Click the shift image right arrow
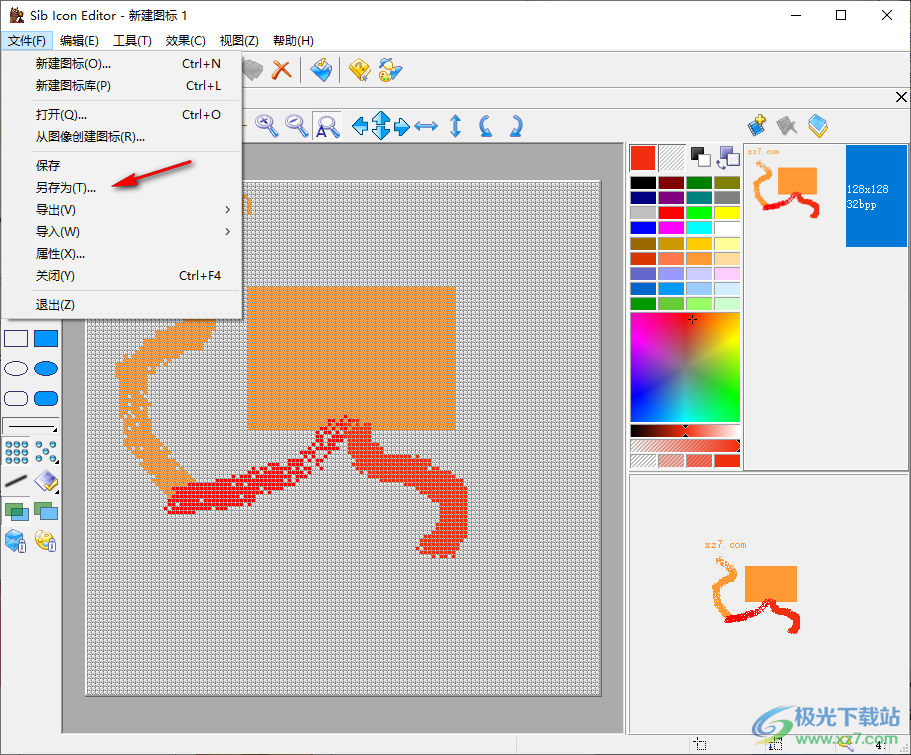This screenshot has width=911, height=755. (x=401, y=126)
